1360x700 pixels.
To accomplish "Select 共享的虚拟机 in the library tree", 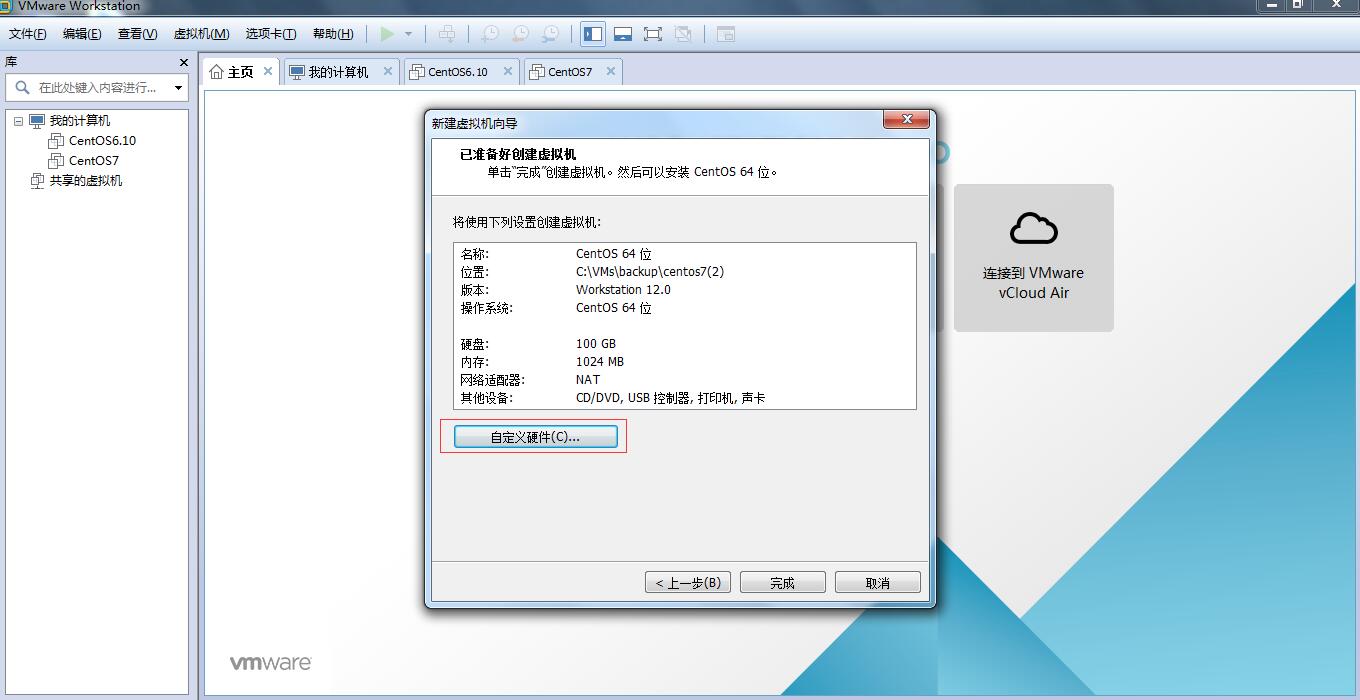I will (86, 181).
